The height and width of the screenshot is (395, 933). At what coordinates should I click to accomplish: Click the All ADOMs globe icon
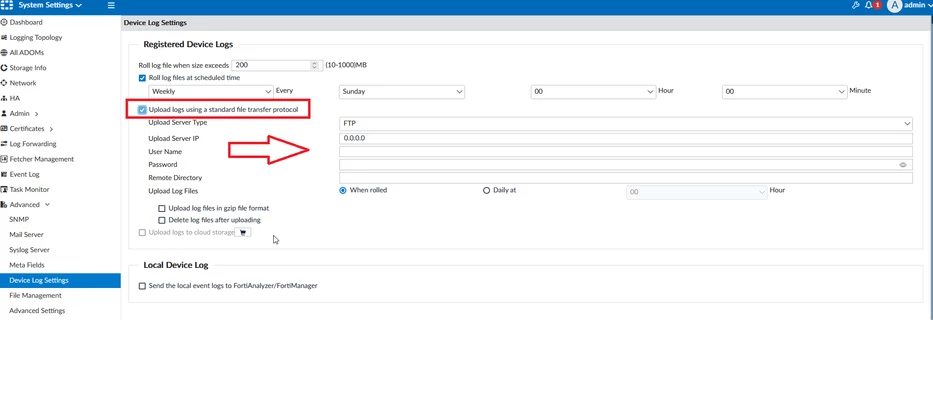(4, 52)
